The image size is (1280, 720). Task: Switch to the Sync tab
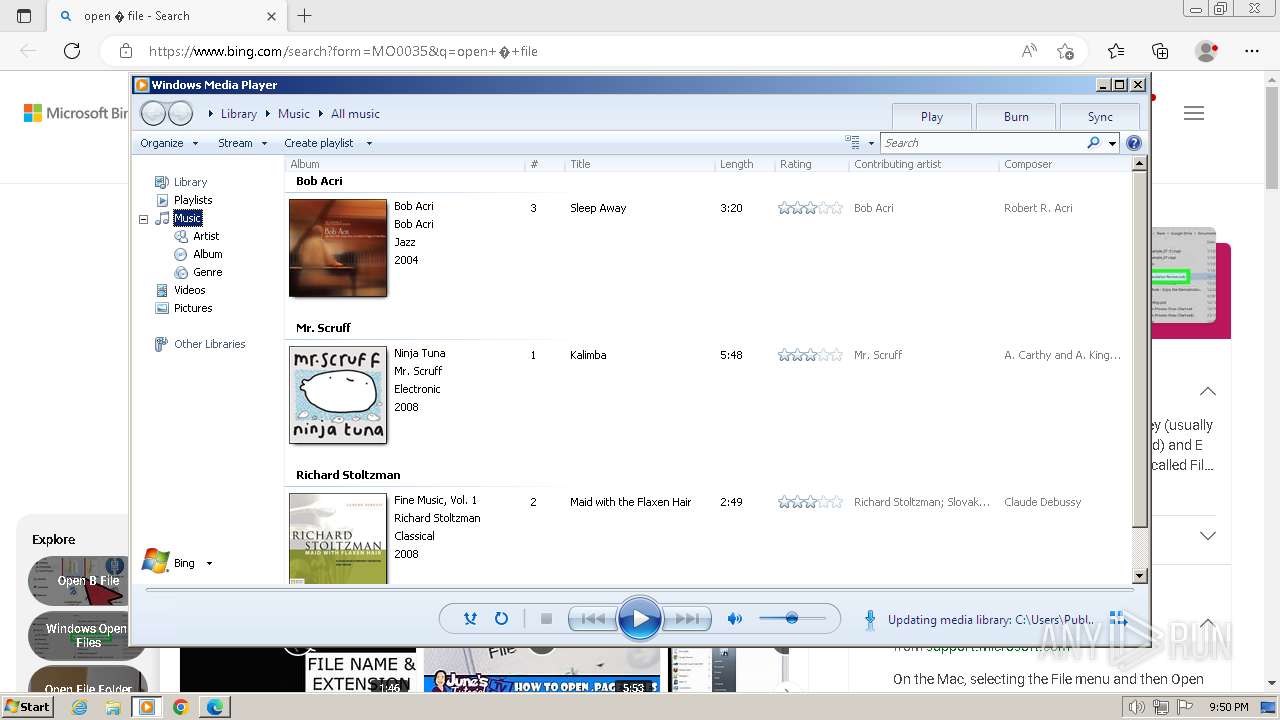[x=1100, y=116]
